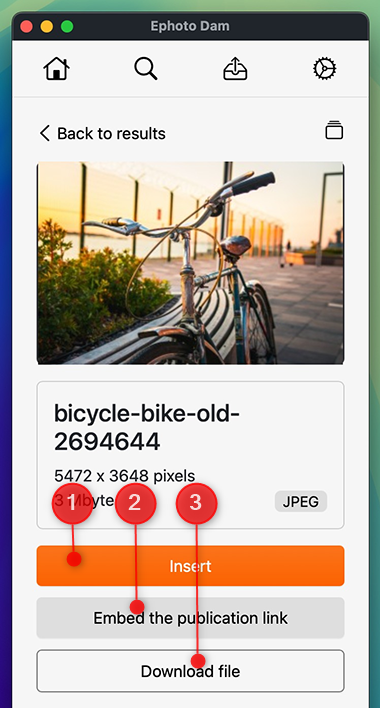Click the bicycle-bike-old-2694644 file name
The width and height of the screenshot is (380, 708).
pos(147,428)
